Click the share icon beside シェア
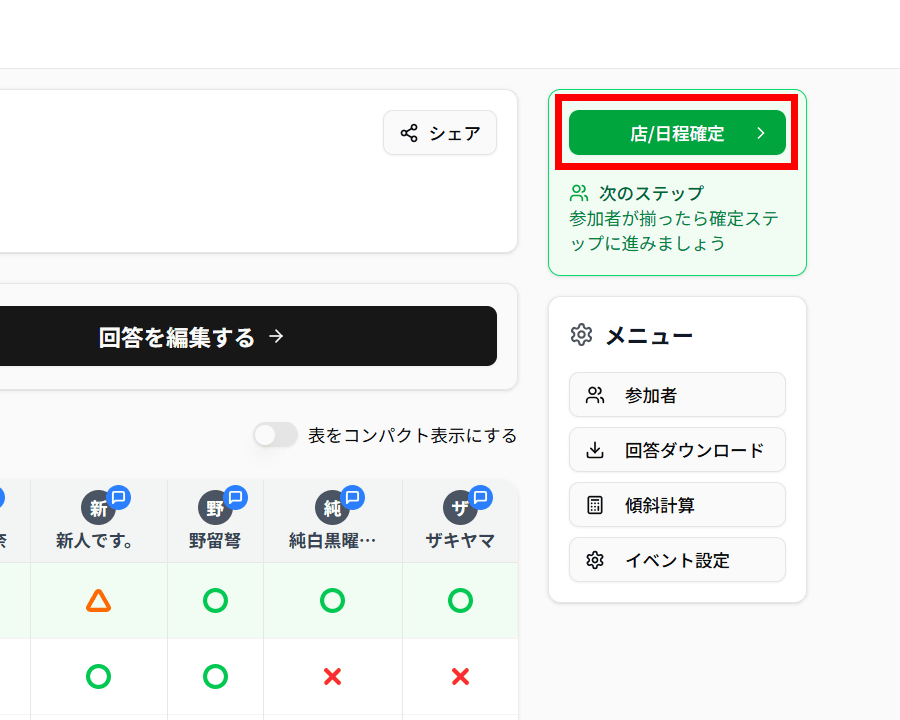The width and height of the screenshot is (900, 720). point(409,133)
